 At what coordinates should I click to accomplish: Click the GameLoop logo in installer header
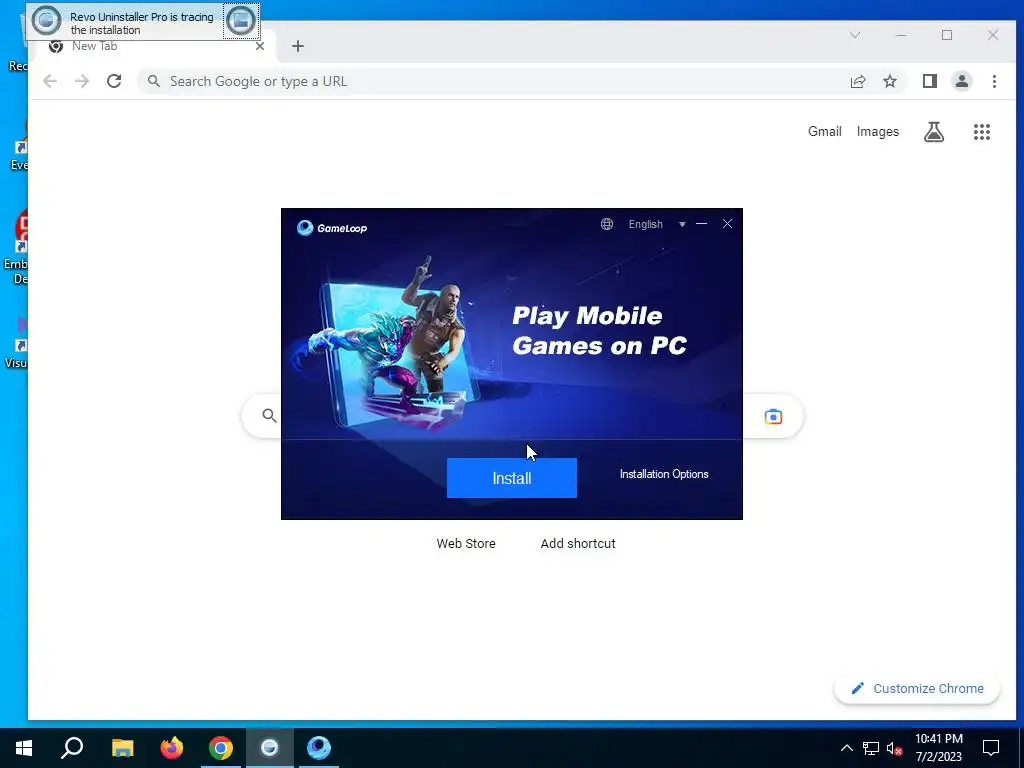332,228
